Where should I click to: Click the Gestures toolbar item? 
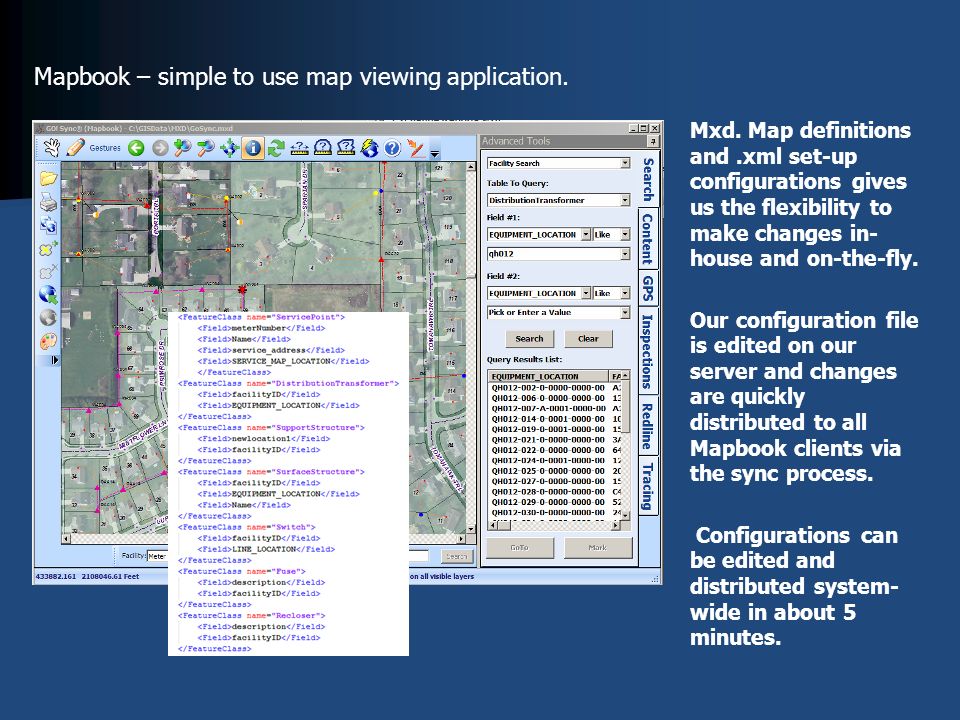tap(105, 148)
